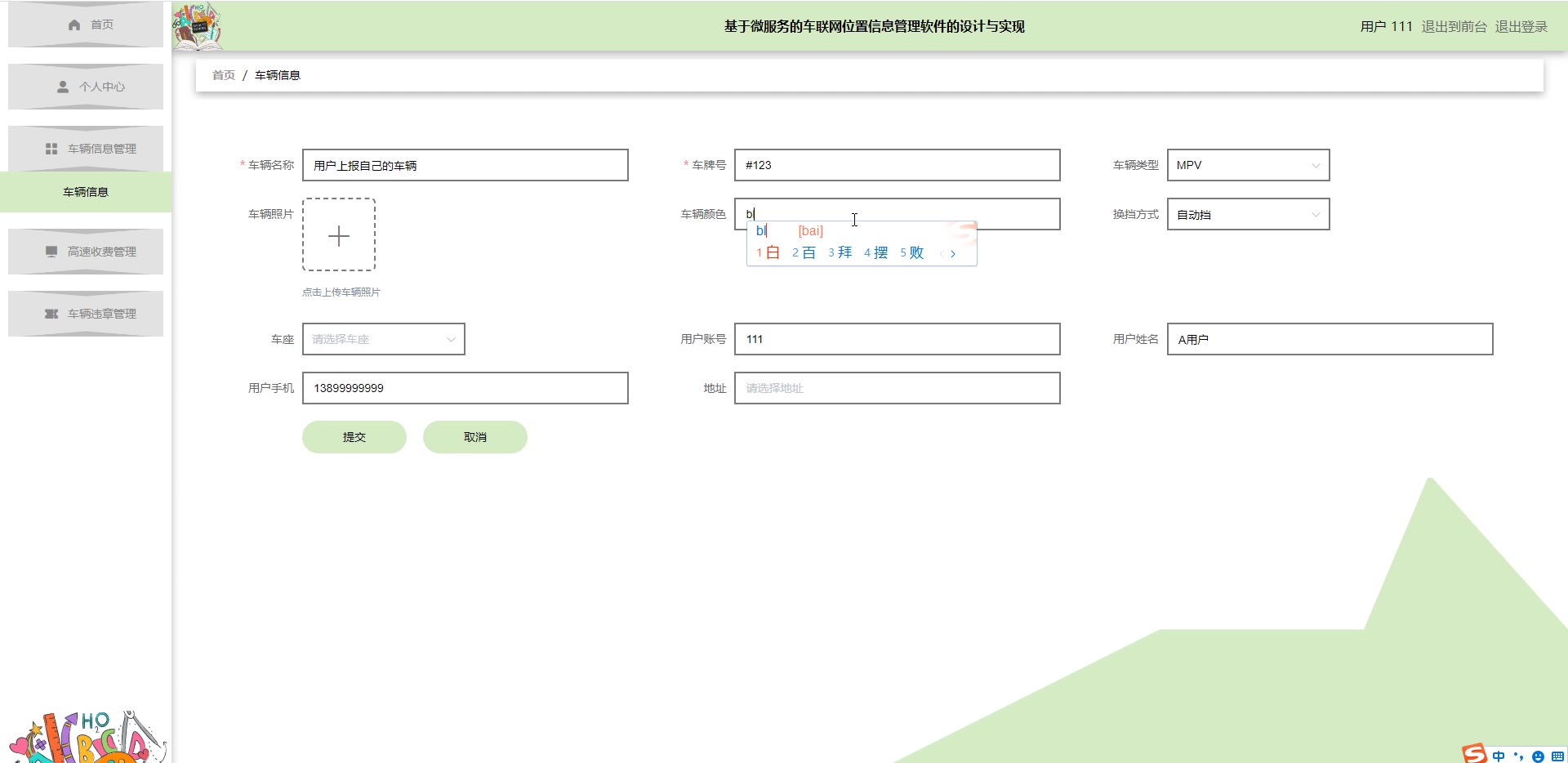
Task: Click the [bai] pinyin hint in IME popup
Action: tap(811, 231)
